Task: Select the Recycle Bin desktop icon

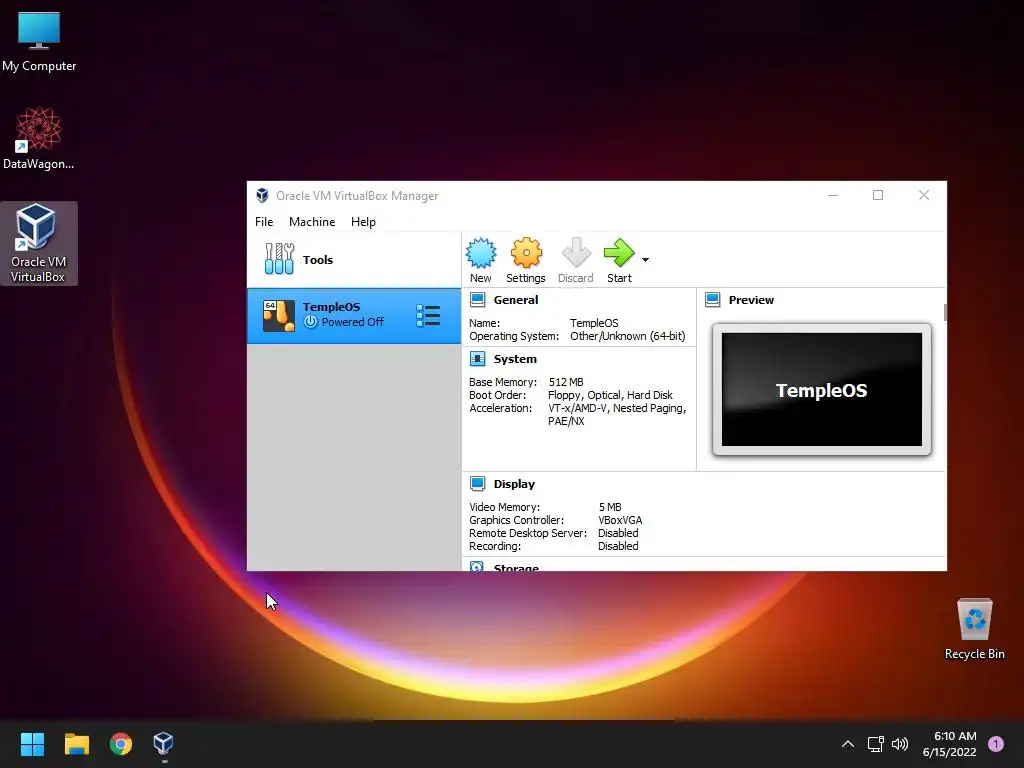Action: click(974, 628)
